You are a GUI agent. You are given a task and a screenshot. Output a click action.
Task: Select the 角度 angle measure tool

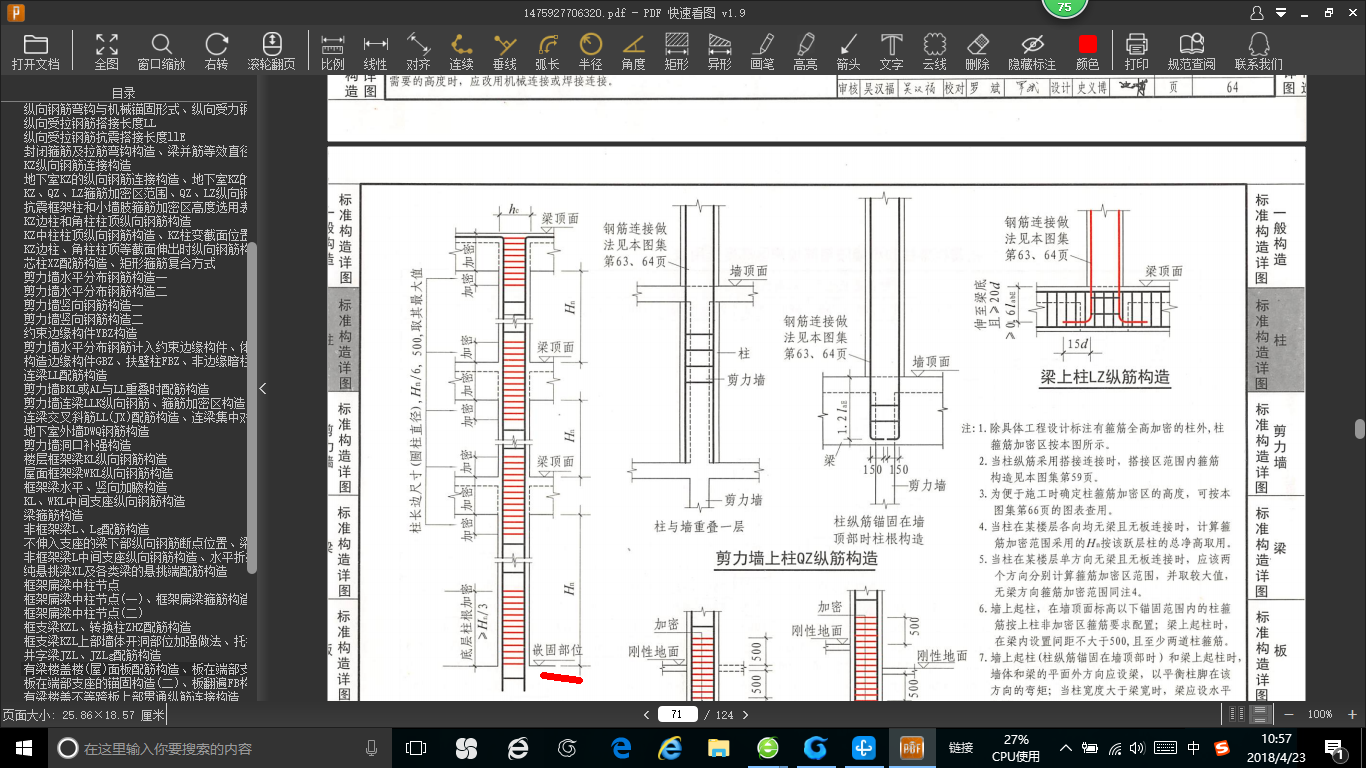point(633,51)
